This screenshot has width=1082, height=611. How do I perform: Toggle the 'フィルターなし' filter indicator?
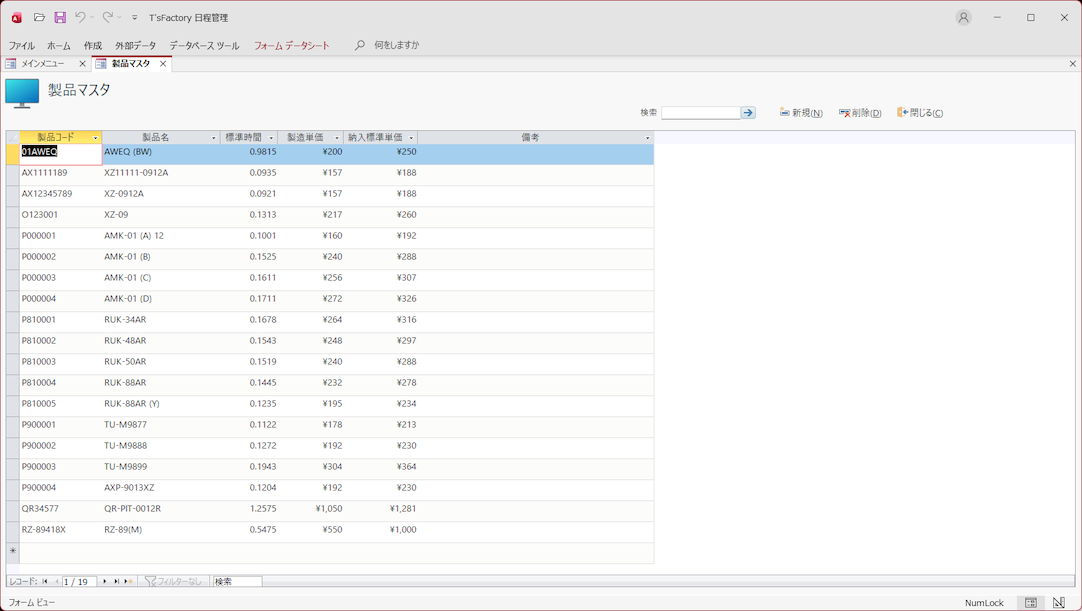click(174, 581)
